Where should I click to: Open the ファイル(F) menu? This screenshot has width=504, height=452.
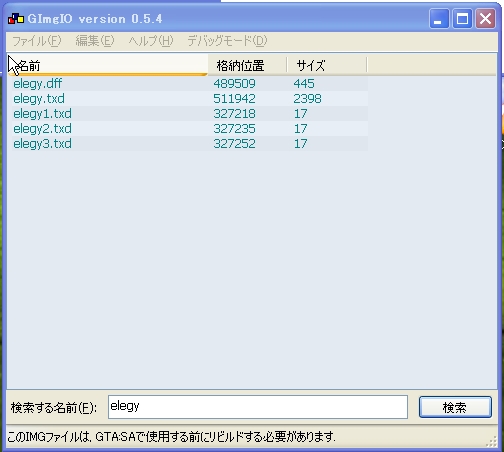(x=37, y=41)
